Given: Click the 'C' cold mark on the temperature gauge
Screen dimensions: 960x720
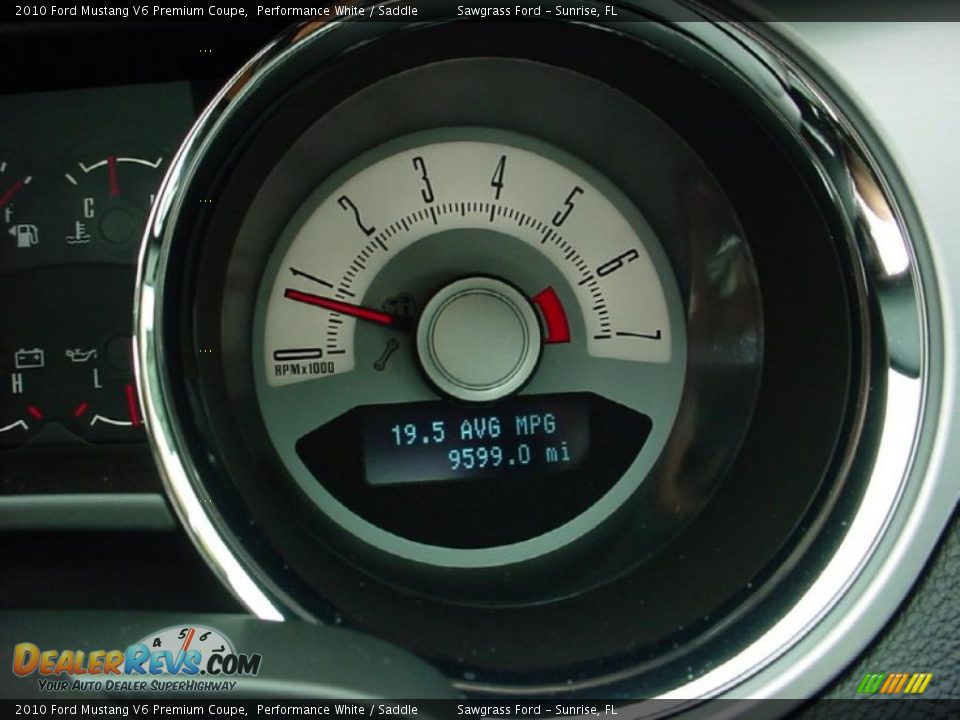Looking at the screenshot, I should point(89,208).
